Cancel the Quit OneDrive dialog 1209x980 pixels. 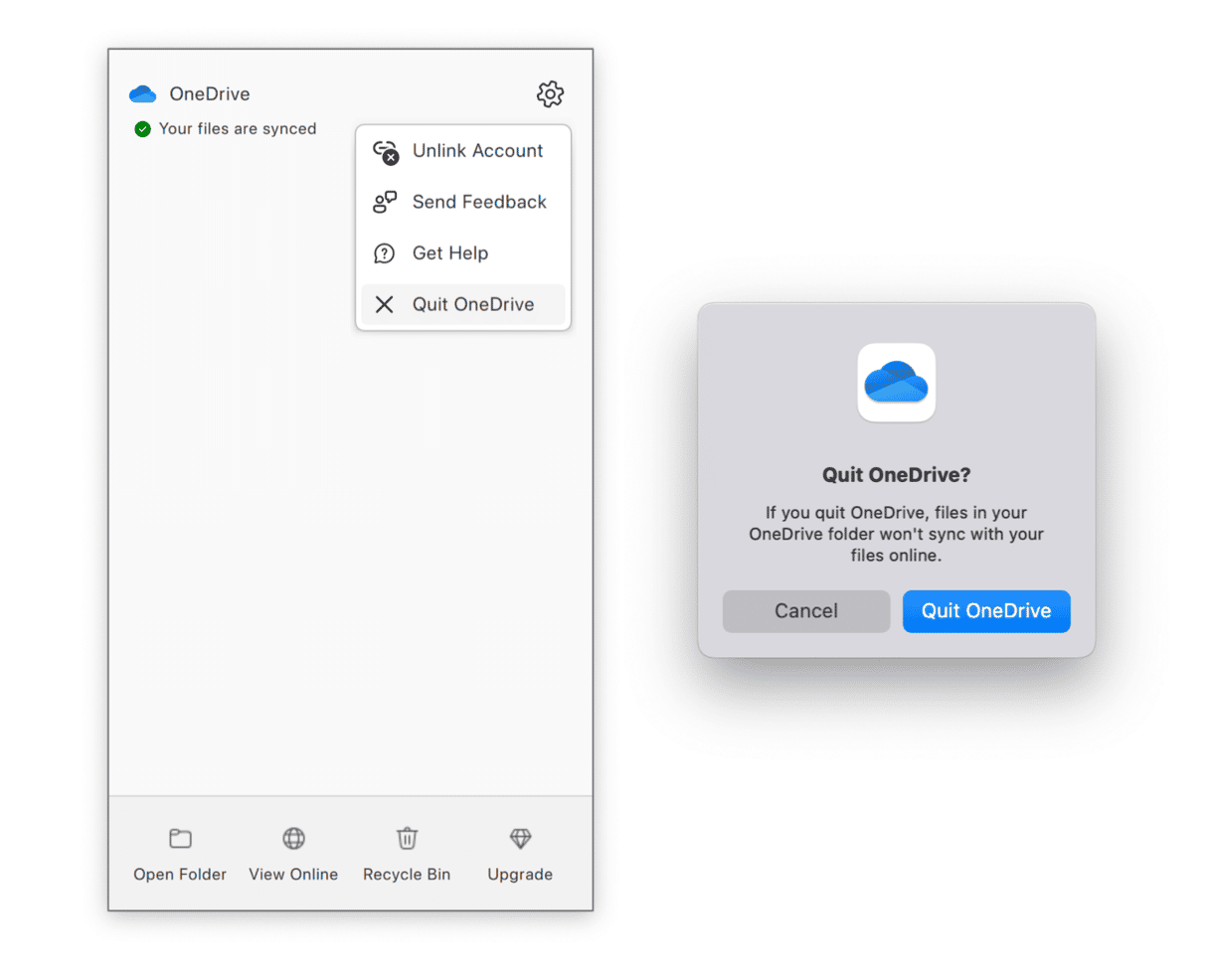tap(806, 611)
